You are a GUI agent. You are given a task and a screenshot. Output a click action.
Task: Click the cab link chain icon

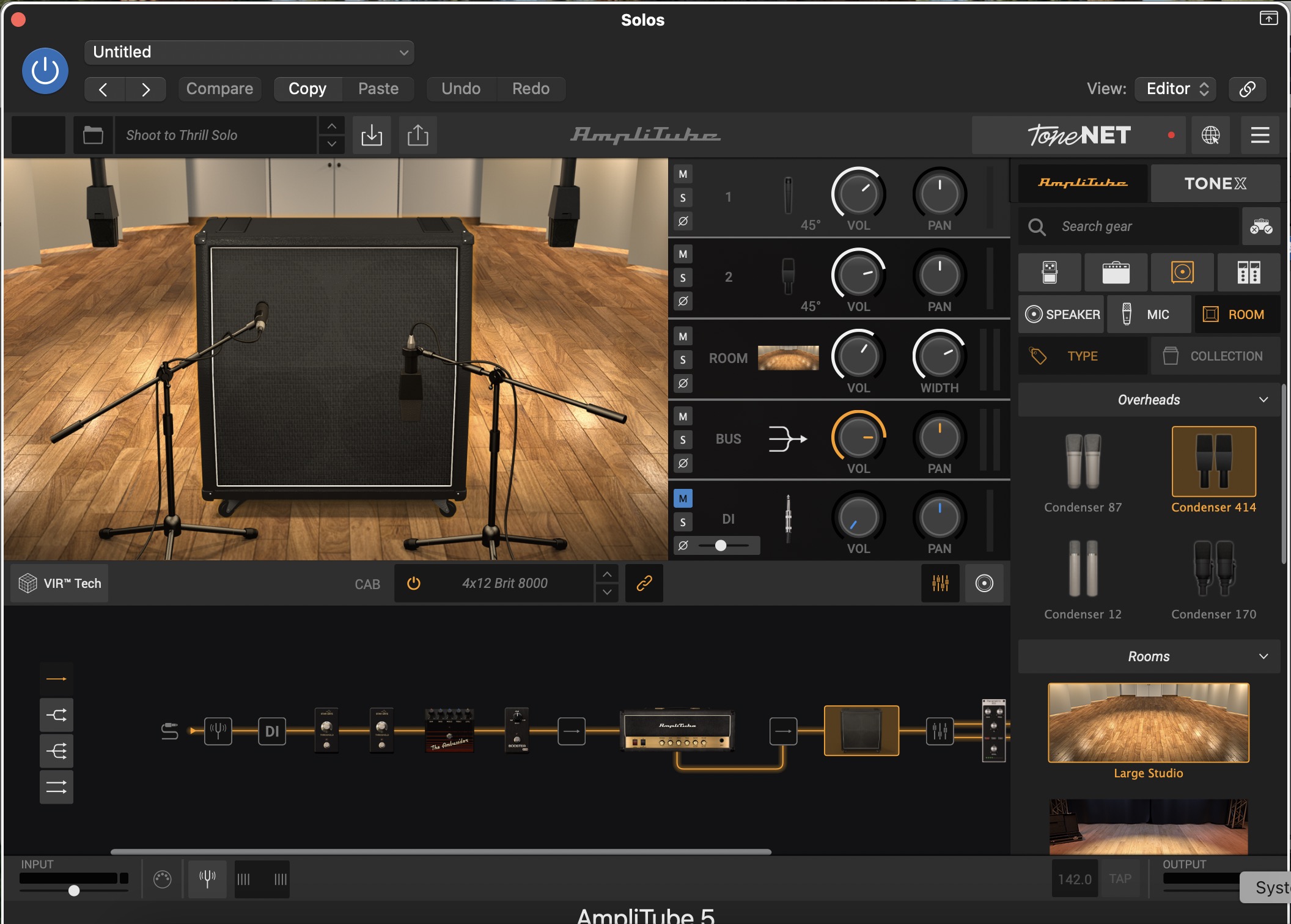tap(644, 584)
